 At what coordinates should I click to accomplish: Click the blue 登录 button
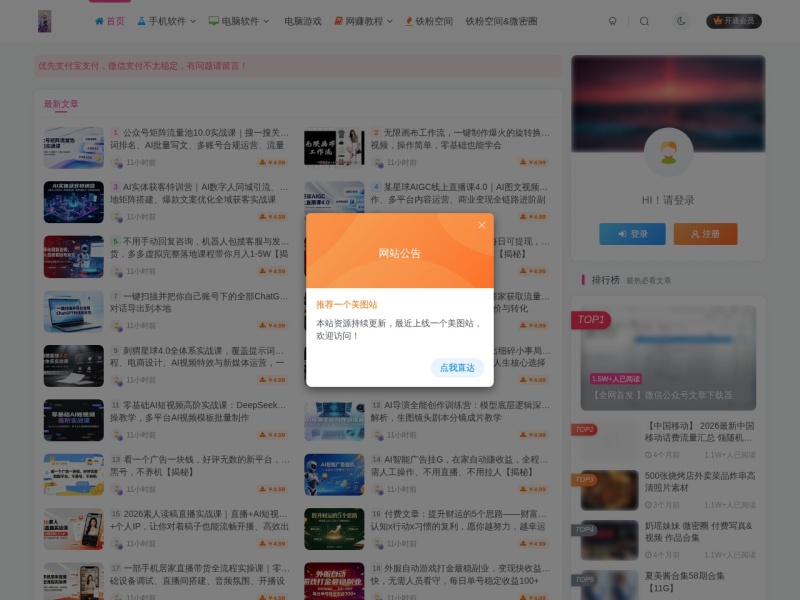(x=632, y=234)
